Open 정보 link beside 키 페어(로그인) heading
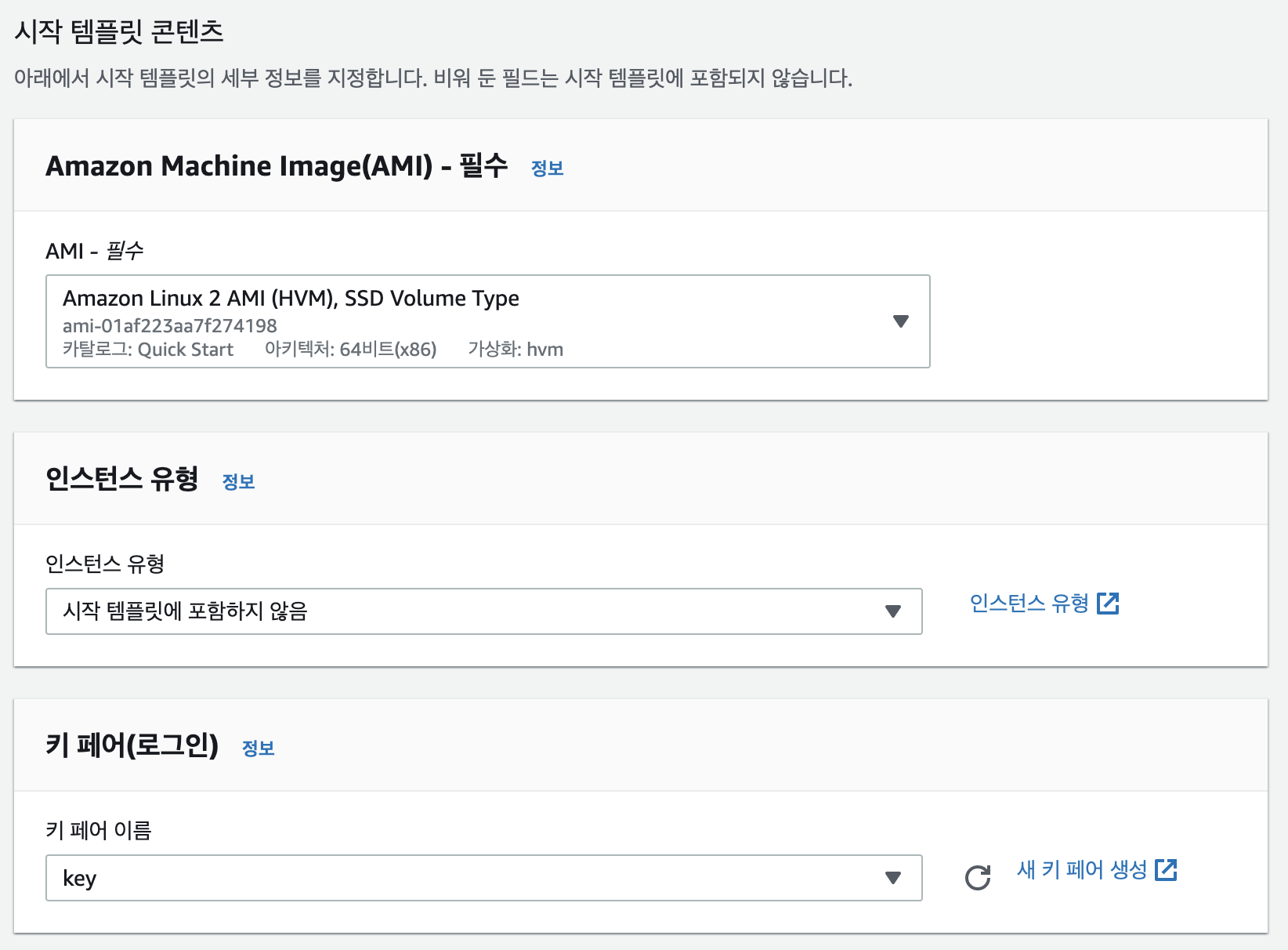 (258, 749)
